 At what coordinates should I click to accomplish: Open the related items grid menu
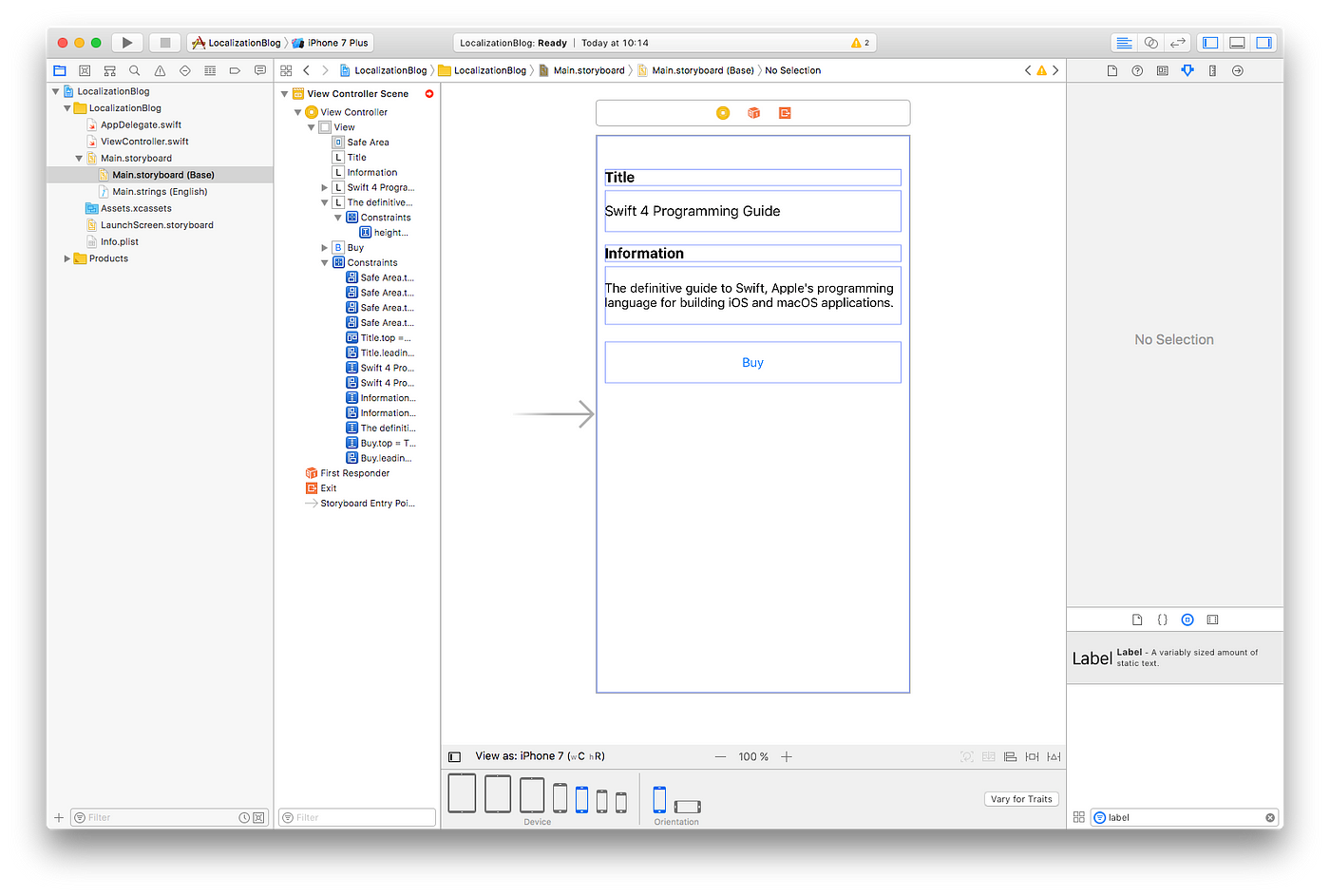[286, 70]
